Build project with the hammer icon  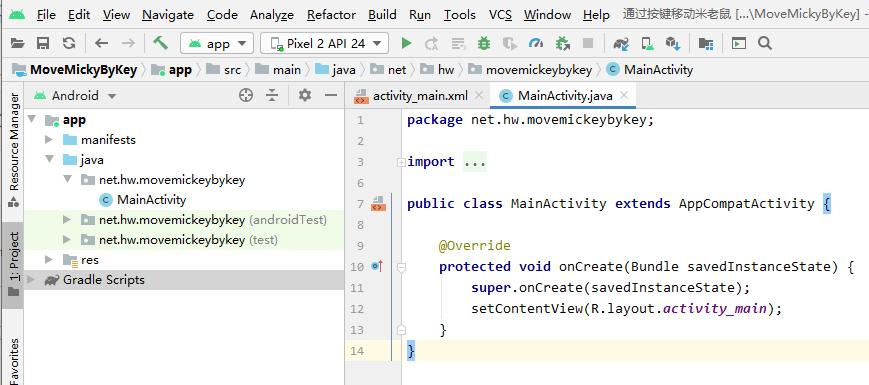(161, 43)
